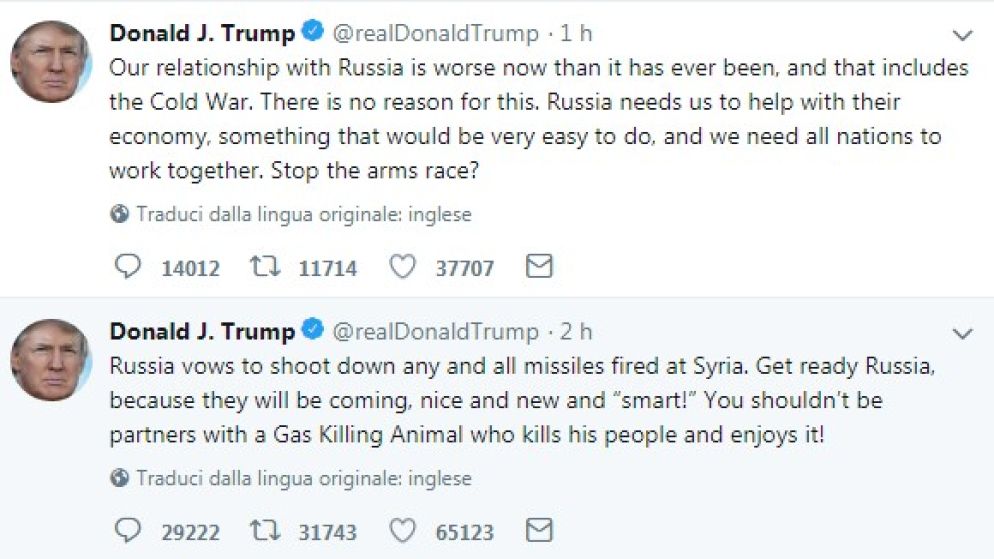Image resolution: width=994 pixels, height=559 pixels.
Task: Open Donald J. Trump name on first tweet
Action: click(x=202, y=33)
